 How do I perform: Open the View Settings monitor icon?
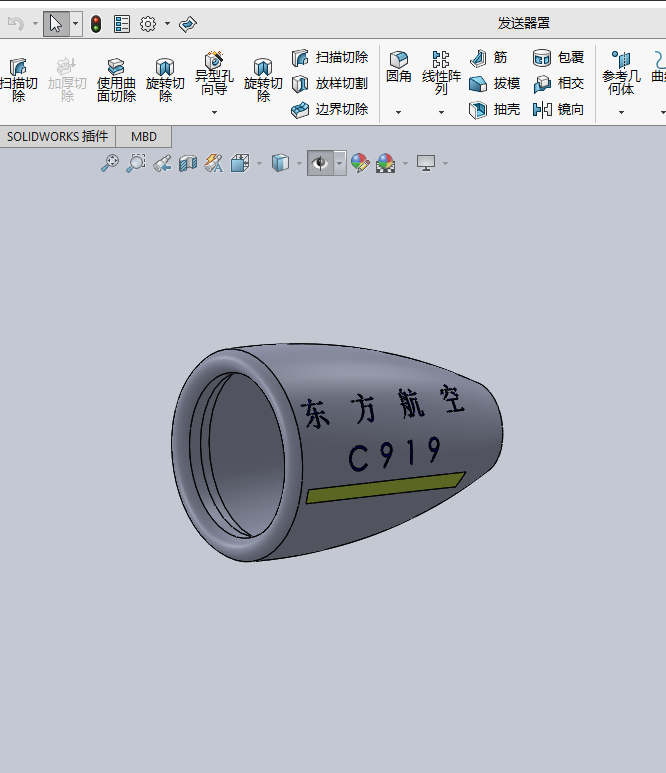[x=426, y=163]
